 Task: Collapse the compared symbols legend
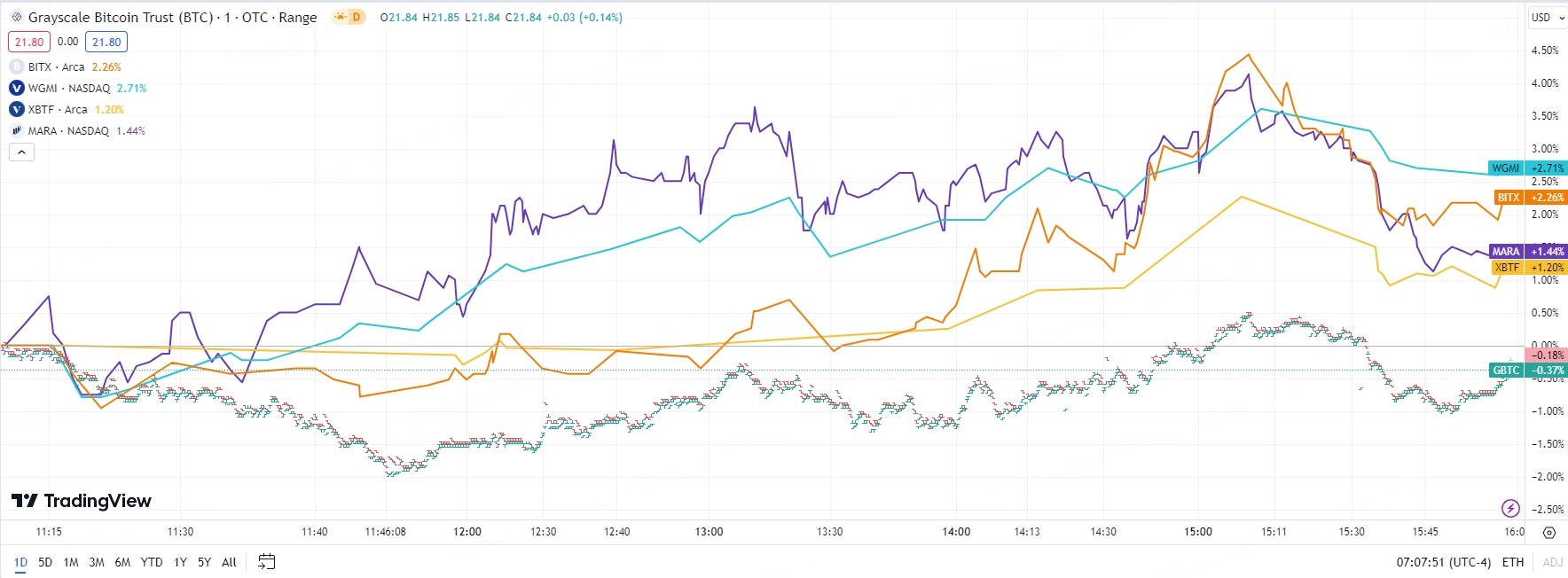(x=21, y=152)
